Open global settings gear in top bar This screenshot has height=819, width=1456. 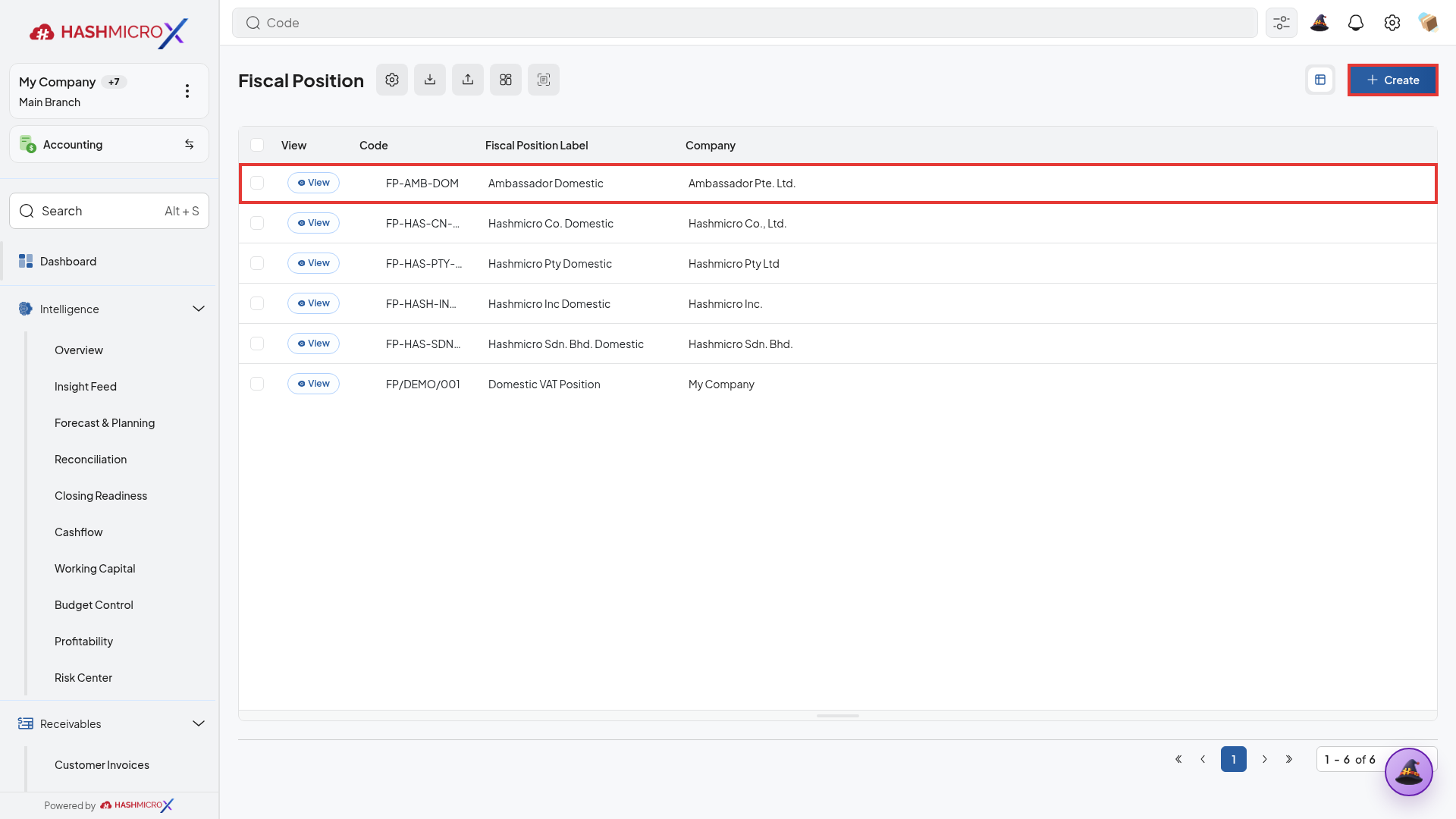click(x=1392, y=23)
